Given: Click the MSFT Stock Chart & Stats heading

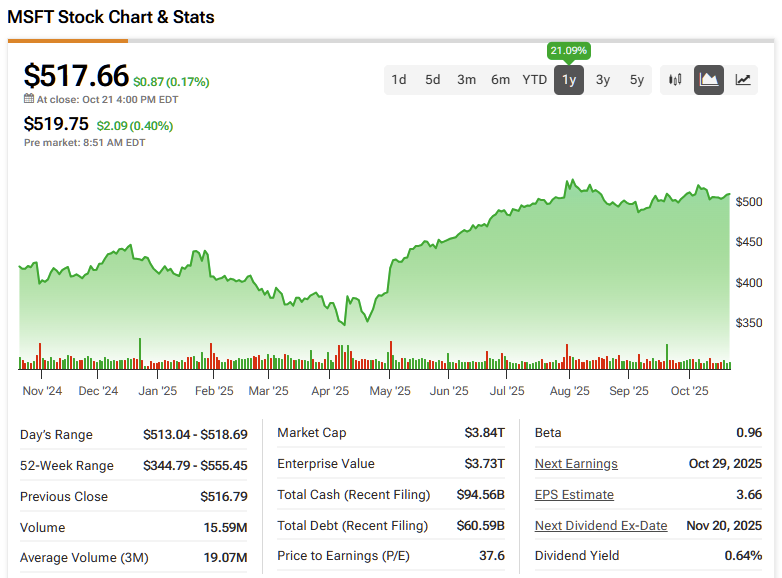Looking at the screenshot, I should (111, 17).
